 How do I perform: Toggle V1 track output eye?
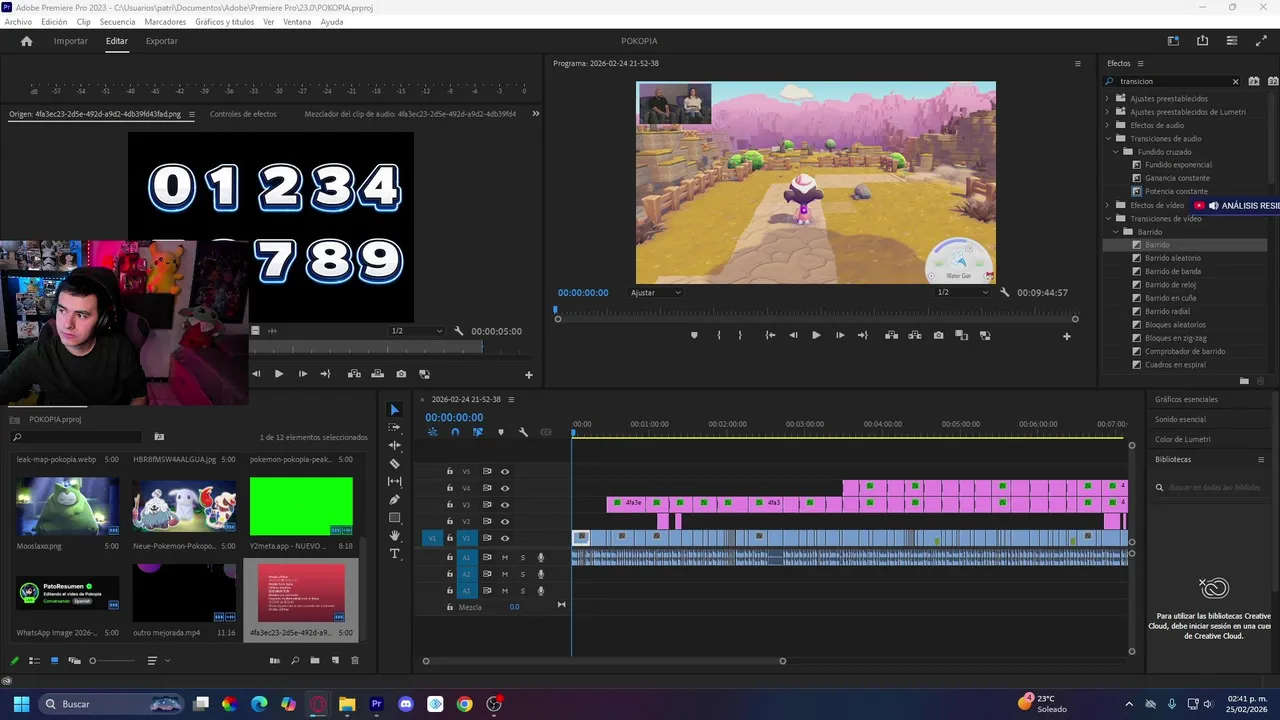tap(505, 538)
